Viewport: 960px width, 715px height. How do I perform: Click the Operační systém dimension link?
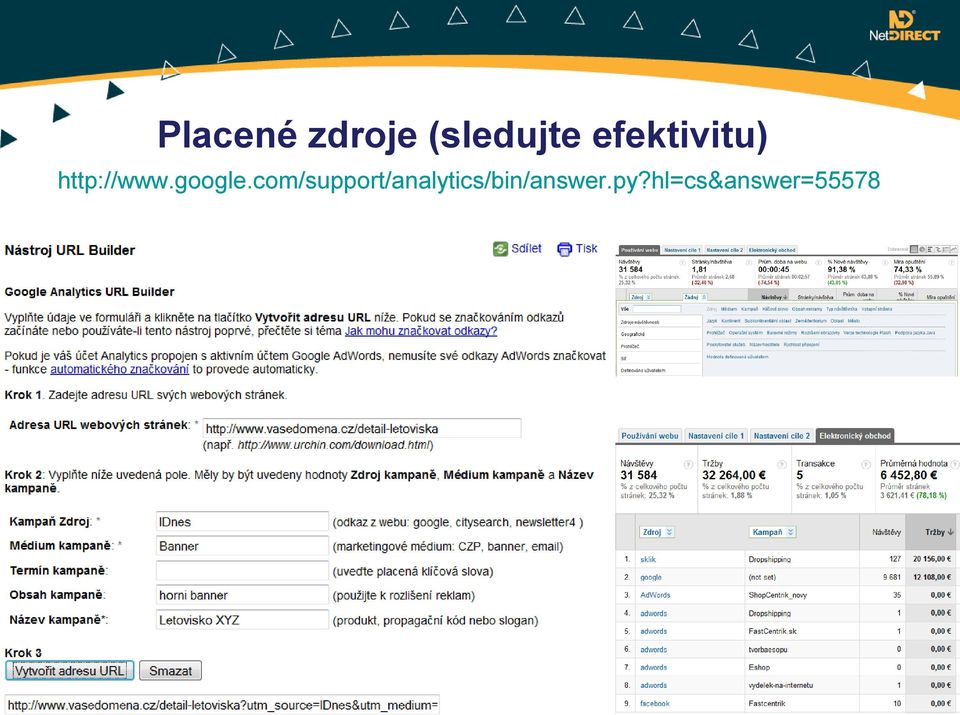[x=746, y=332]
